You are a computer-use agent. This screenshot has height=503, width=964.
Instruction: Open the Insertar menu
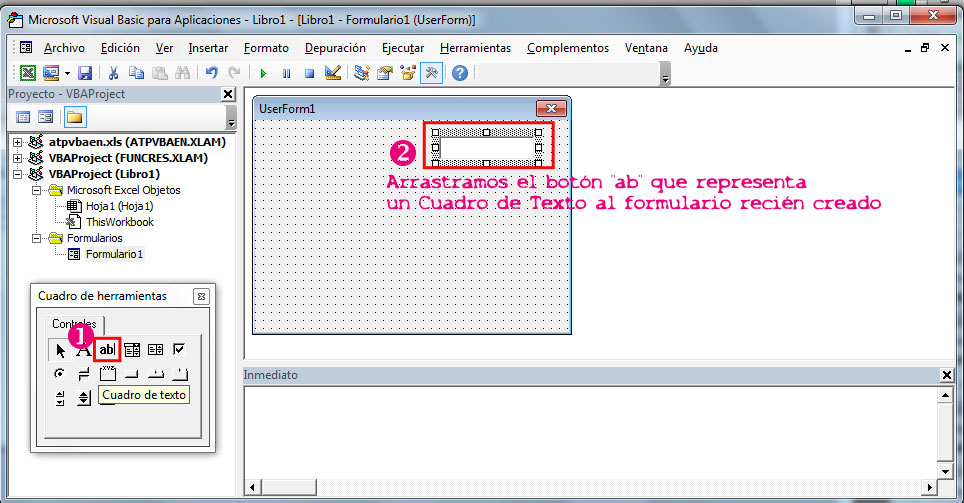[x=208, y=48]
